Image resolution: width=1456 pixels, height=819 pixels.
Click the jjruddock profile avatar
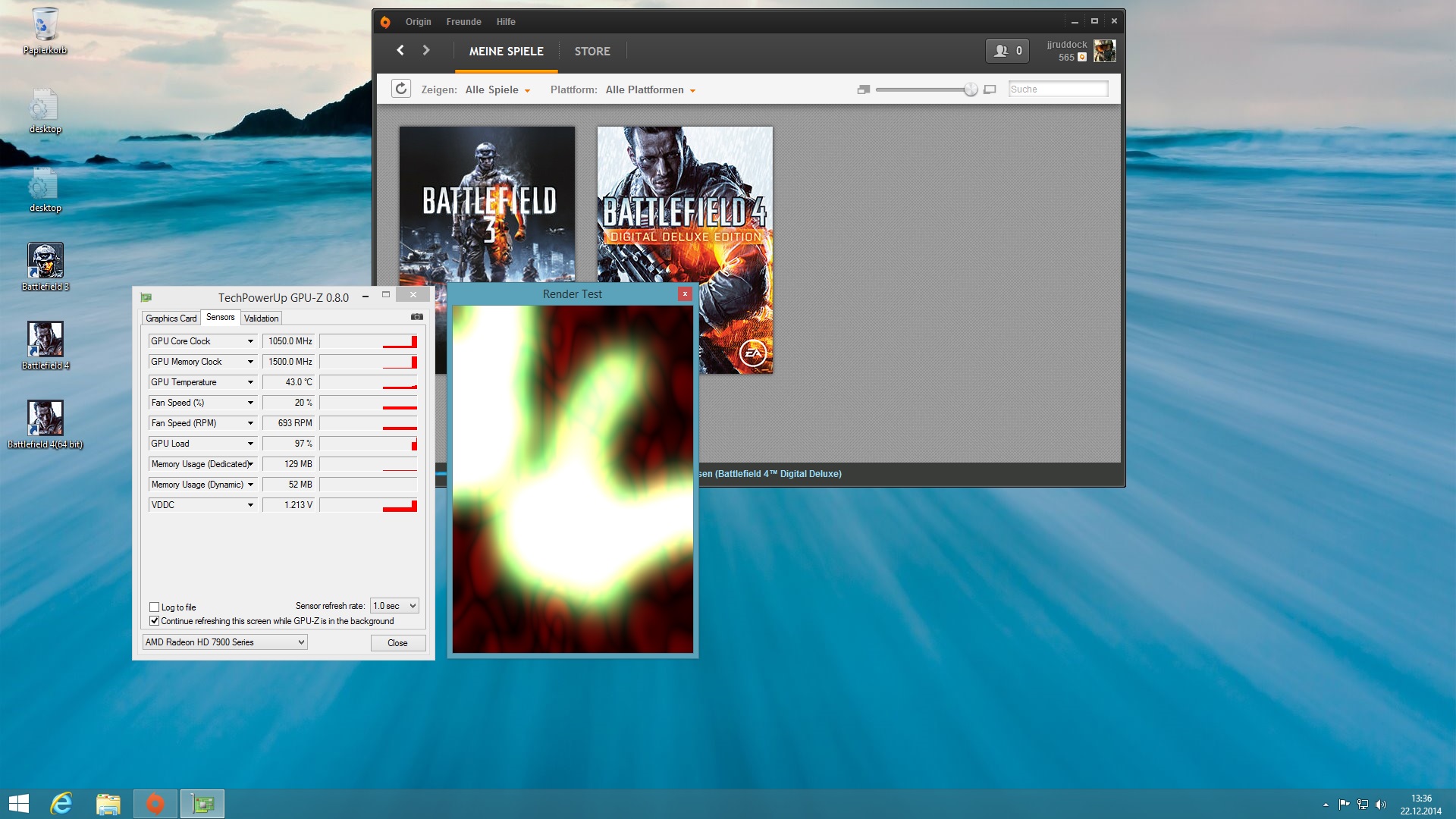1104,51
